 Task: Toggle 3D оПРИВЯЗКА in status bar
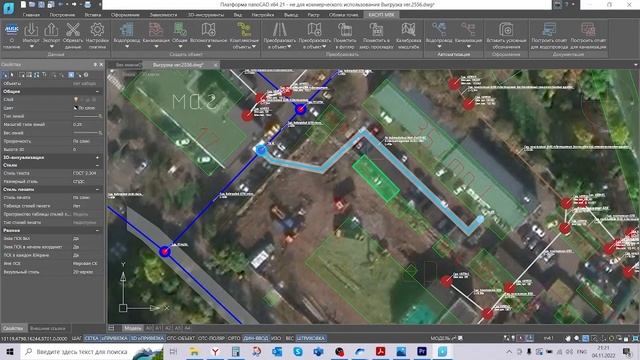click(147, 338)
